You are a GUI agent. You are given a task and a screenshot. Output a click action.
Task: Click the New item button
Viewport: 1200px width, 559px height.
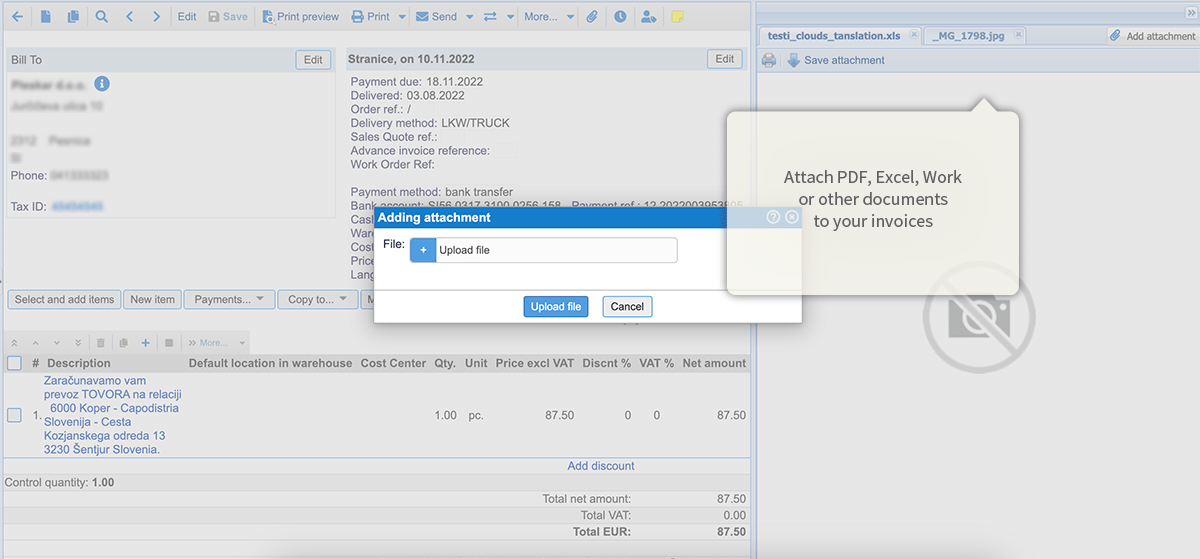(153, 299)
